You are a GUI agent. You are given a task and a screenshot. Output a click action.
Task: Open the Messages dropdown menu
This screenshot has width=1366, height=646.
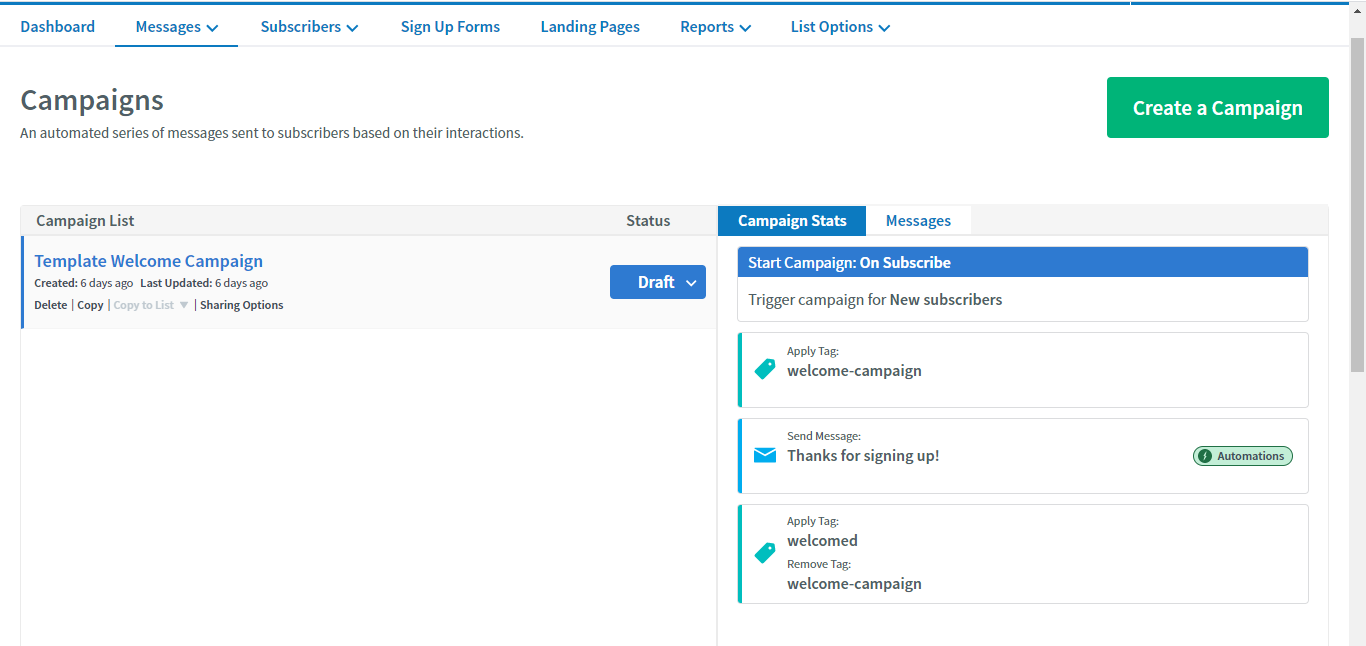pyautogui.click(x=177, y=27)
